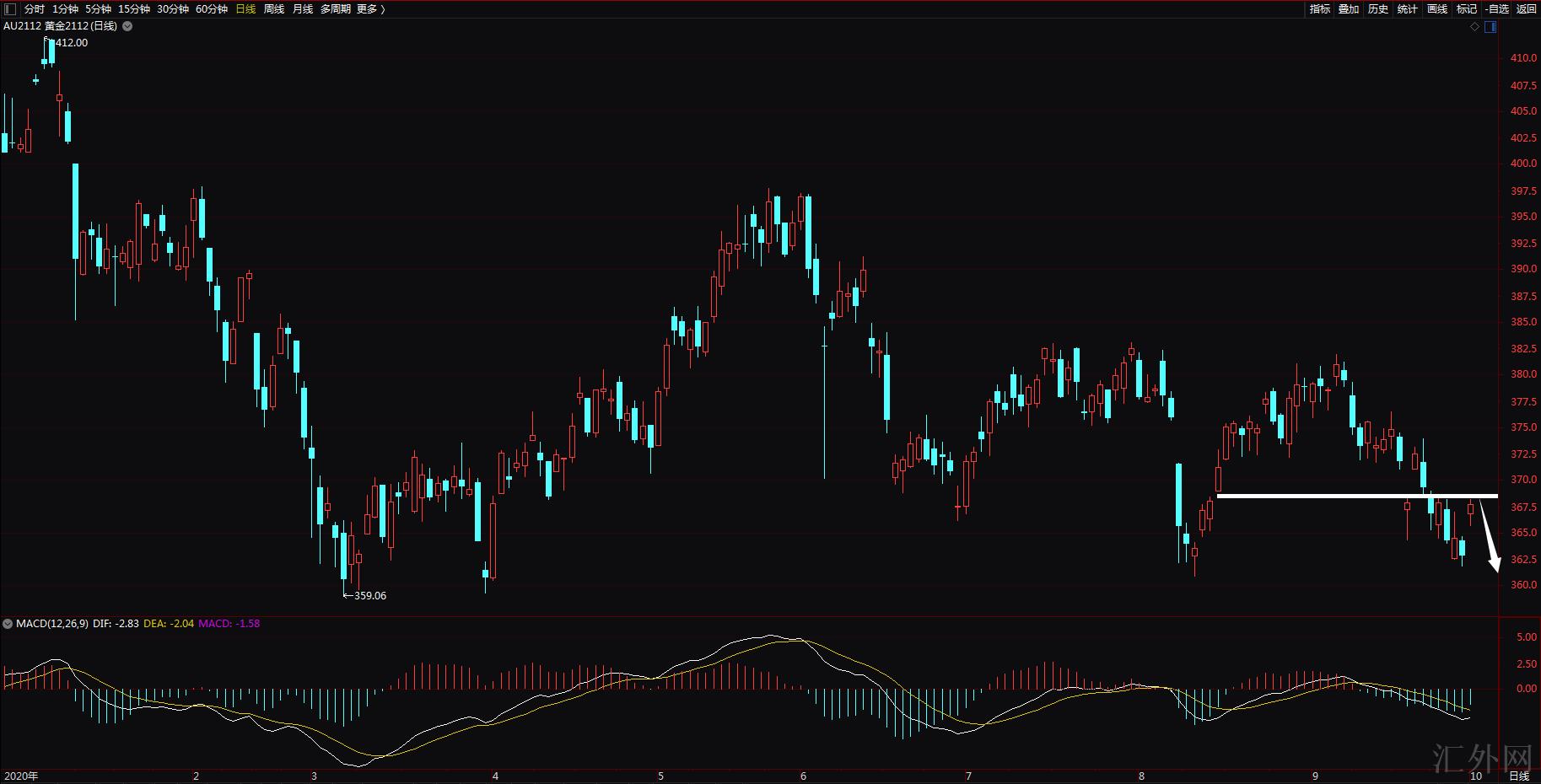Switch to the 月线 monthly tab
The height and width of the screenshot is (784, 1541).
pos(303,8)
